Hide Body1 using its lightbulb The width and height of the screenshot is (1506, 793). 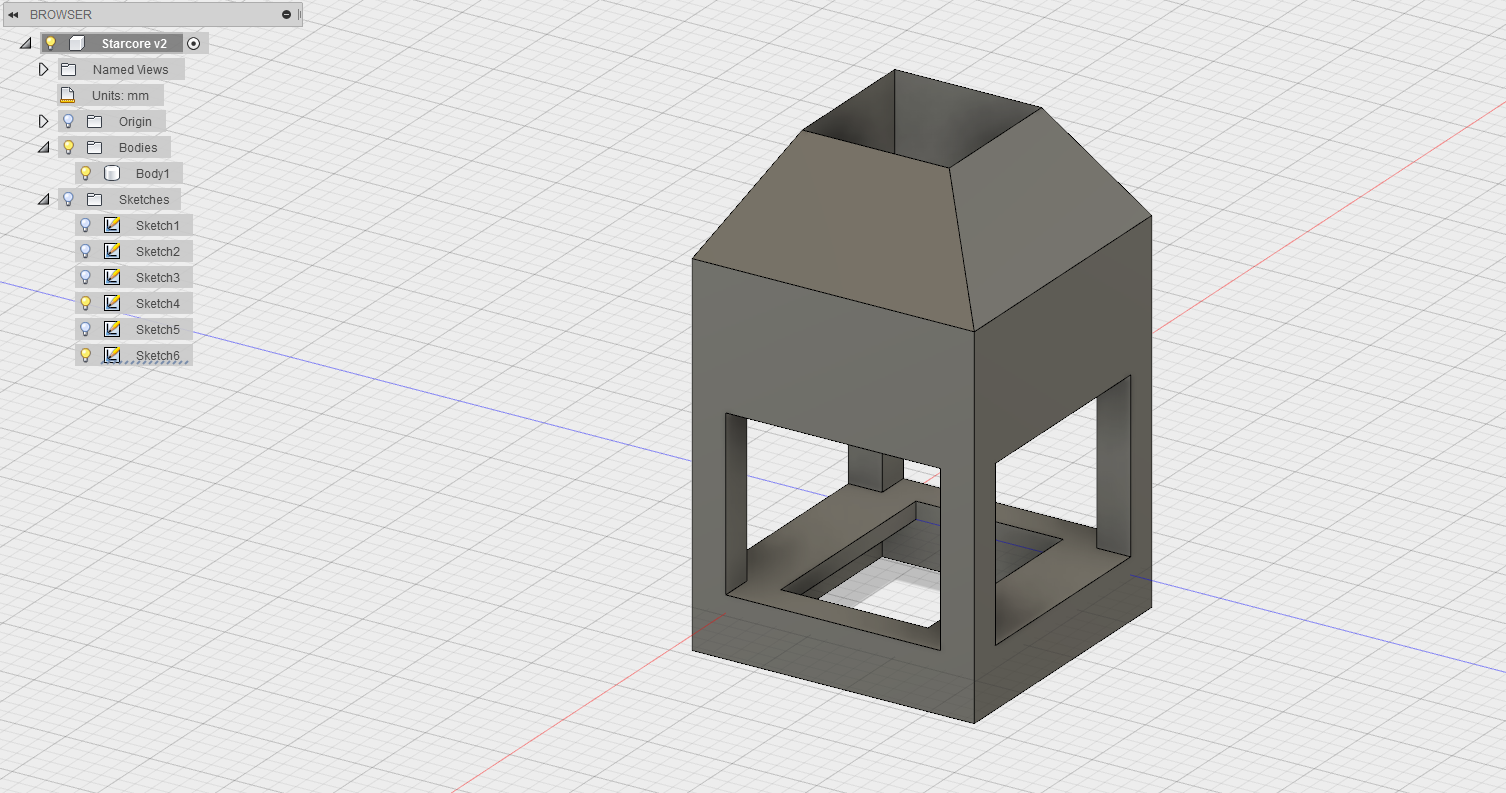coord(85,173)
